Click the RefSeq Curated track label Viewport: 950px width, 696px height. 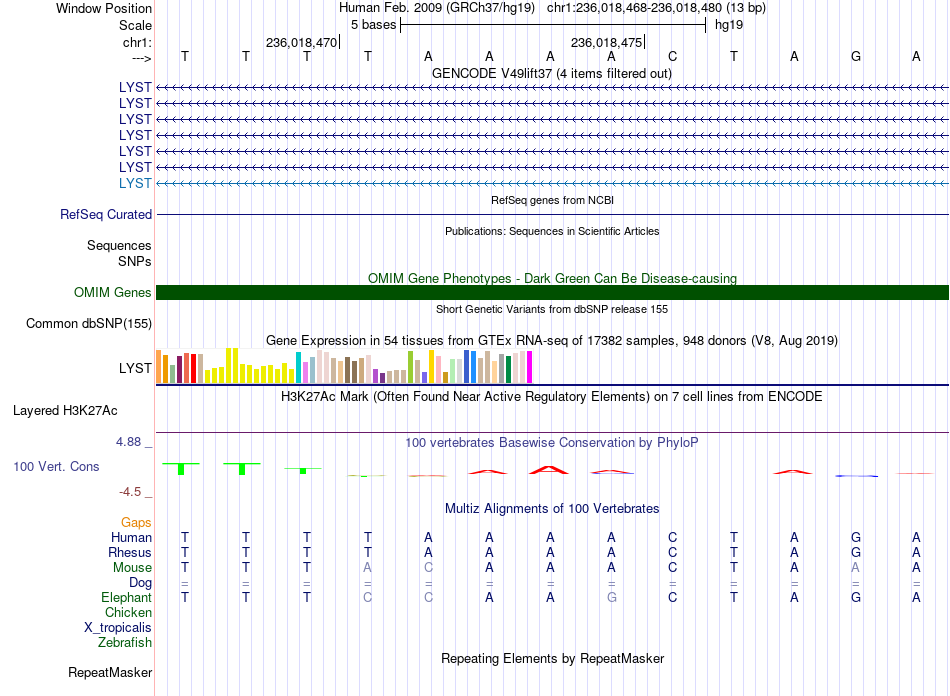106,214
